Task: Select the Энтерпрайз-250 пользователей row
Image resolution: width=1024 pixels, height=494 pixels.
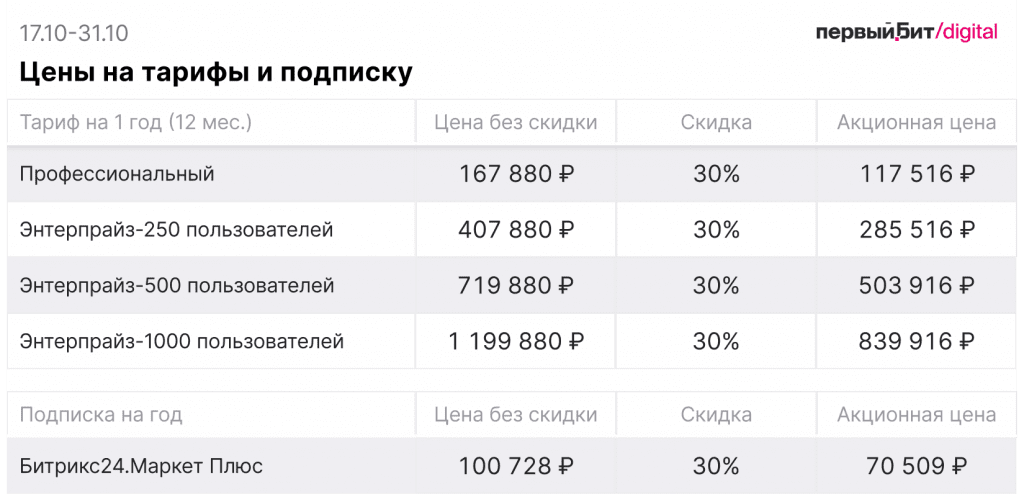Action: pos(512,230)
